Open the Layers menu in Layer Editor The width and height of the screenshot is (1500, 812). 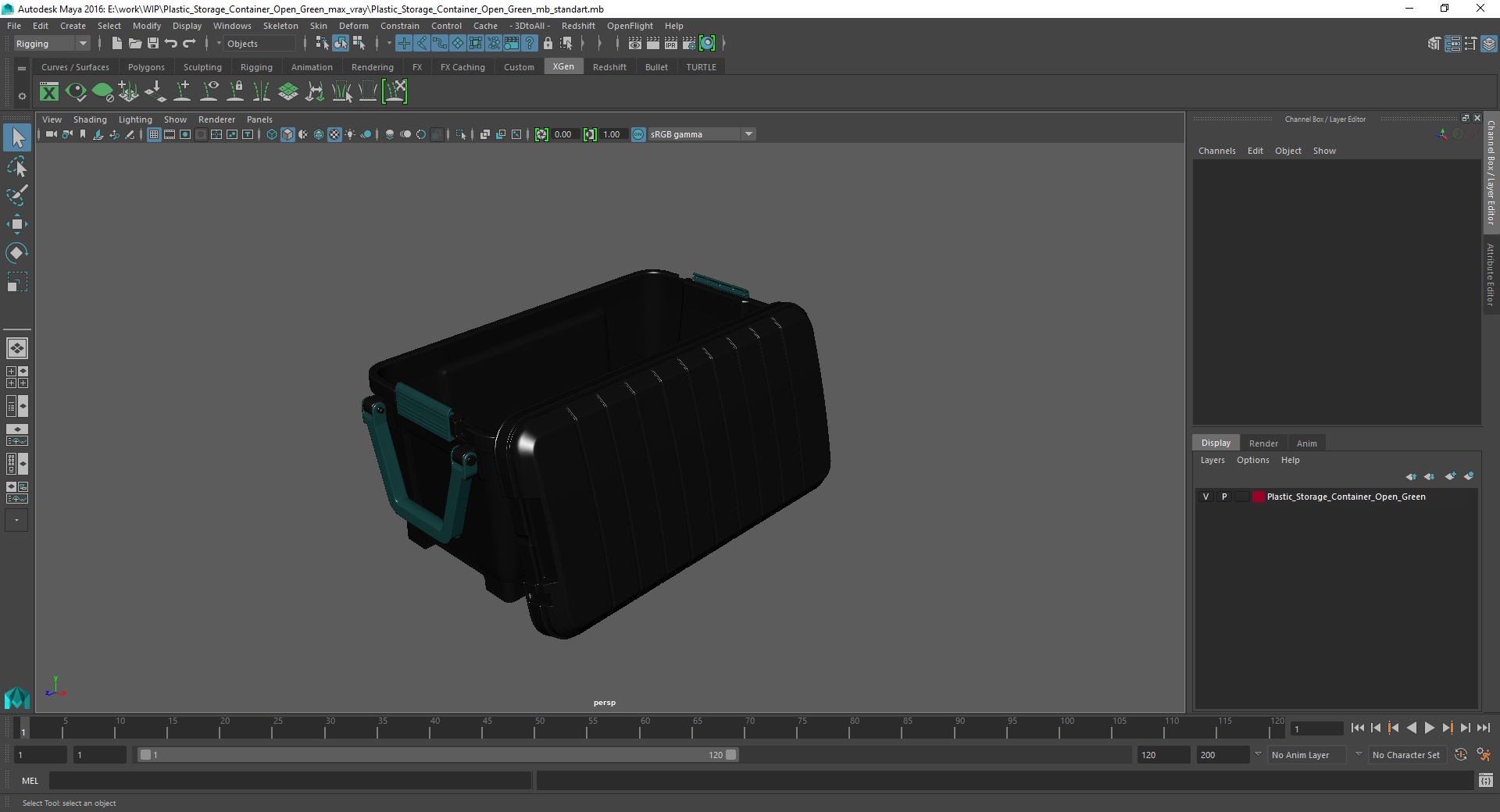click(x=1212, y=460)
